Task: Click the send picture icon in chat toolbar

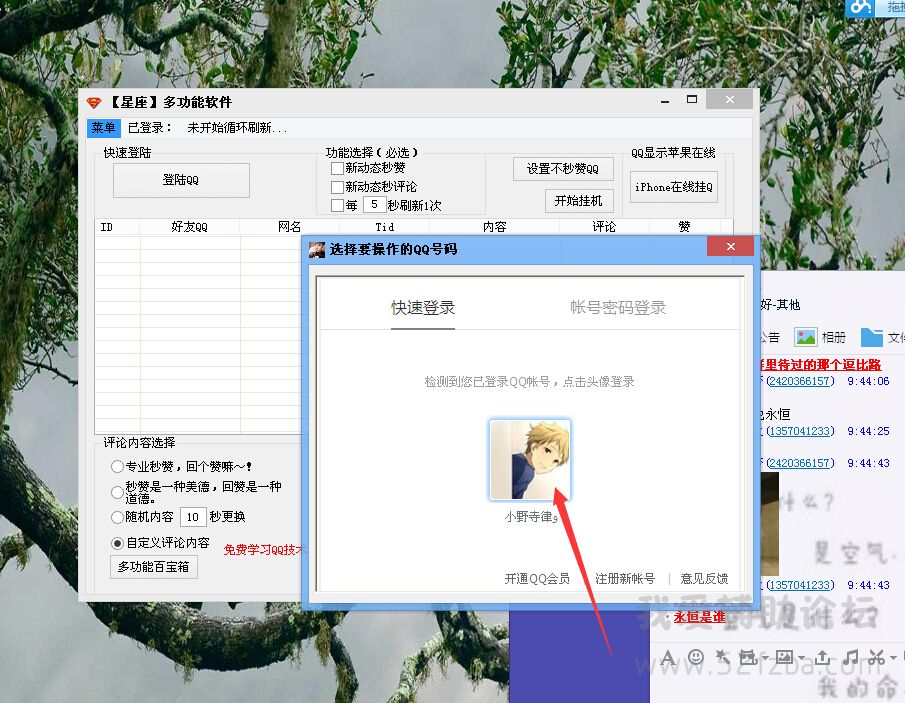Action: point(784,657)
